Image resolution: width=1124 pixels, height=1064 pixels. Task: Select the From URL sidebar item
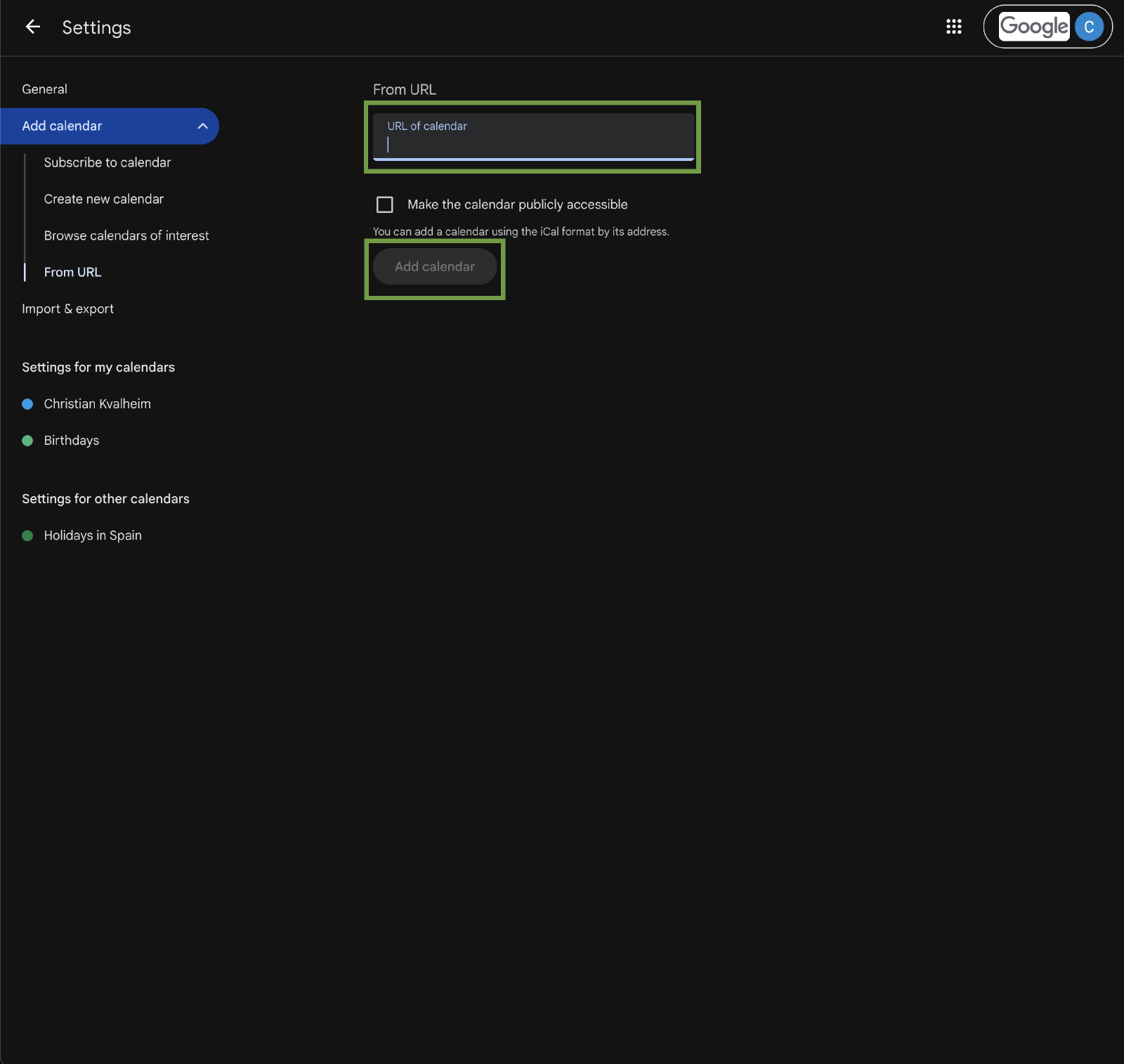click(72, 272)
